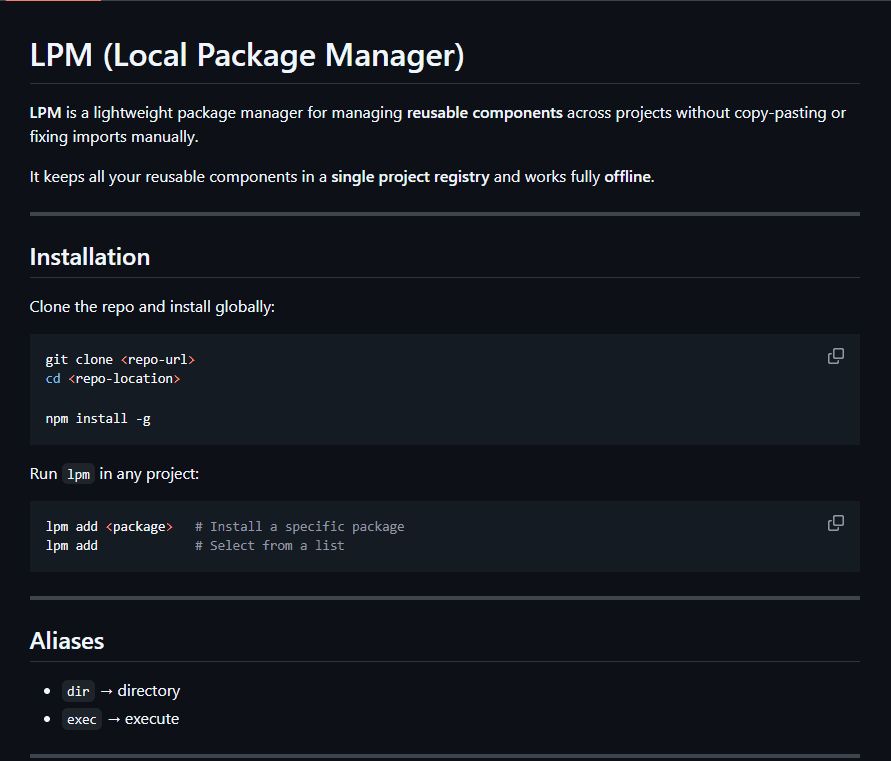Click the bold single project registry text
891x761 pixels.
[x=413, y=176]
